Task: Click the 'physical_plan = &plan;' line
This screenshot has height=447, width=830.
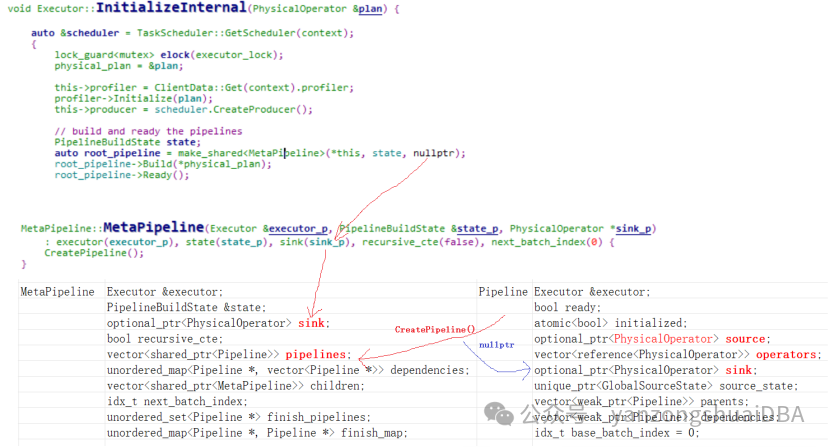Action: coord(119,66)
